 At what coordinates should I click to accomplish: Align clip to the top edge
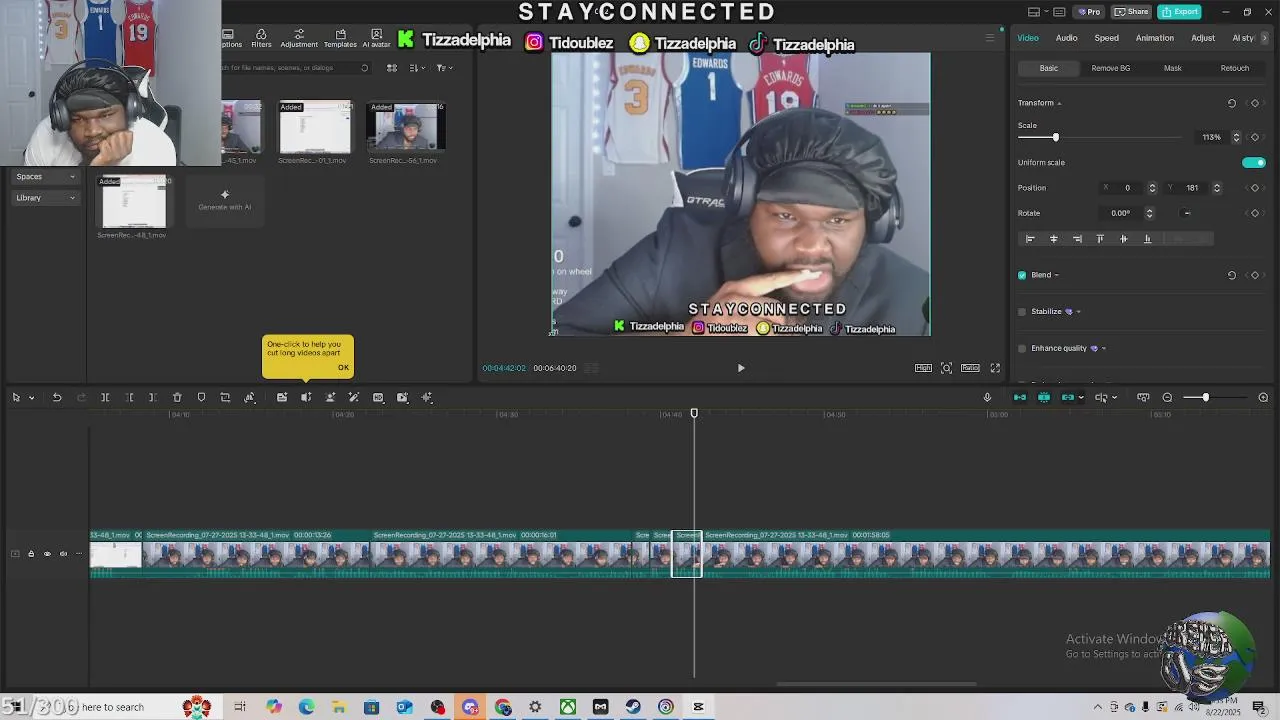point(1100,239)
